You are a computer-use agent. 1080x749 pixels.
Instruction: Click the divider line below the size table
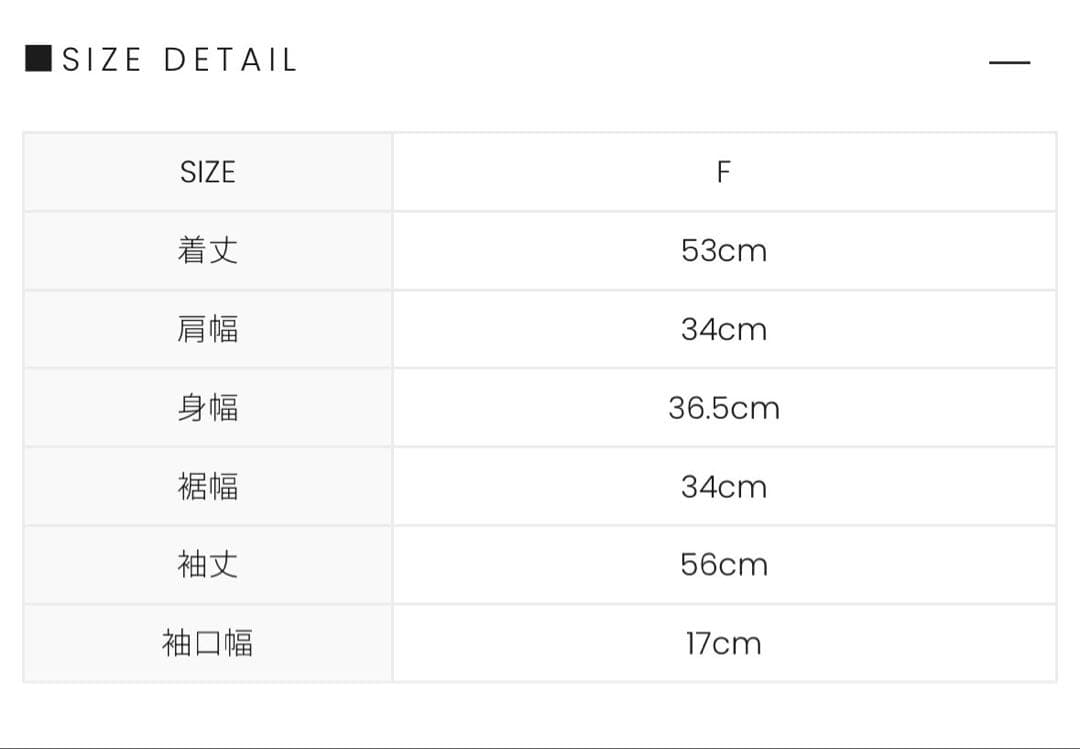[540, 746]
